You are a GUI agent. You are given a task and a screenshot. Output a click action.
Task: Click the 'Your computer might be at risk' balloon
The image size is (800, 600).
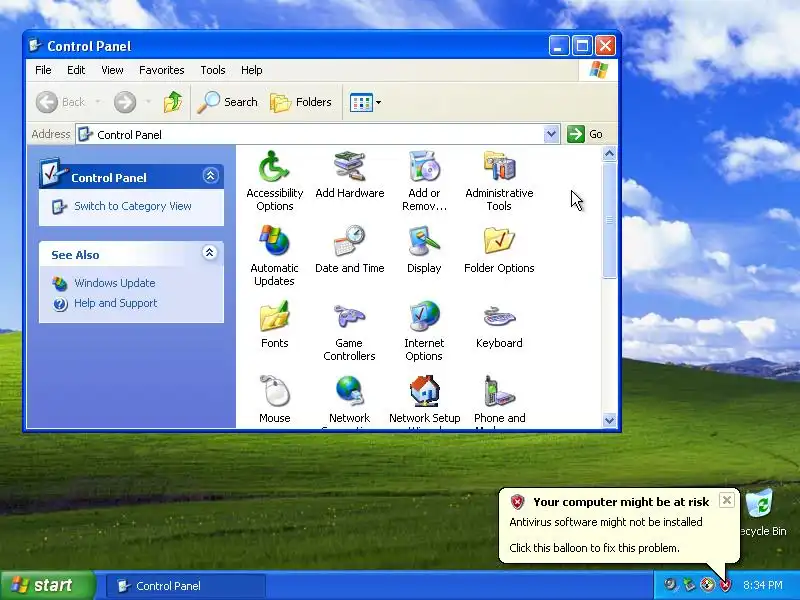point(618,526)
